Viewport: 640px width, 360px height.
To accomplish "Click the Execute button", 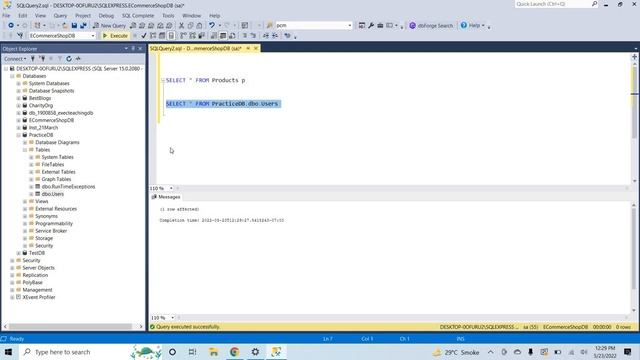I will pos(115,36).
